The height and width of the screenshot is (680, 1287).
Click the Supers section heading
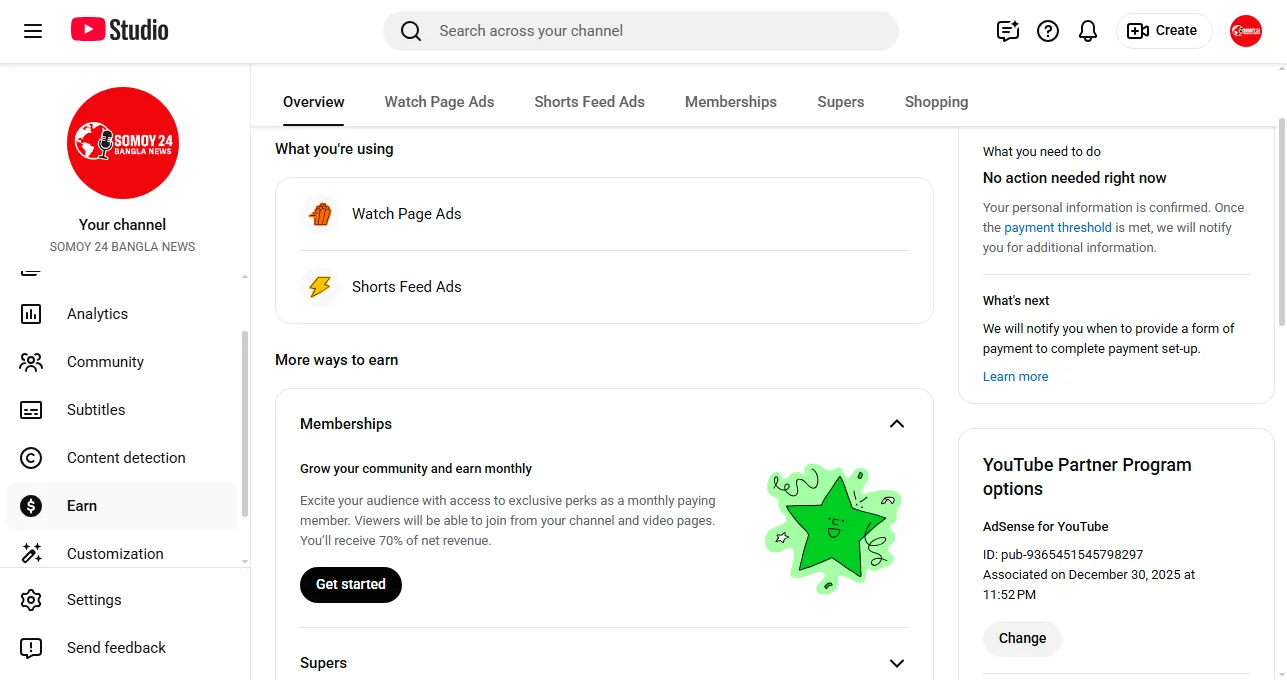point(324,663)
